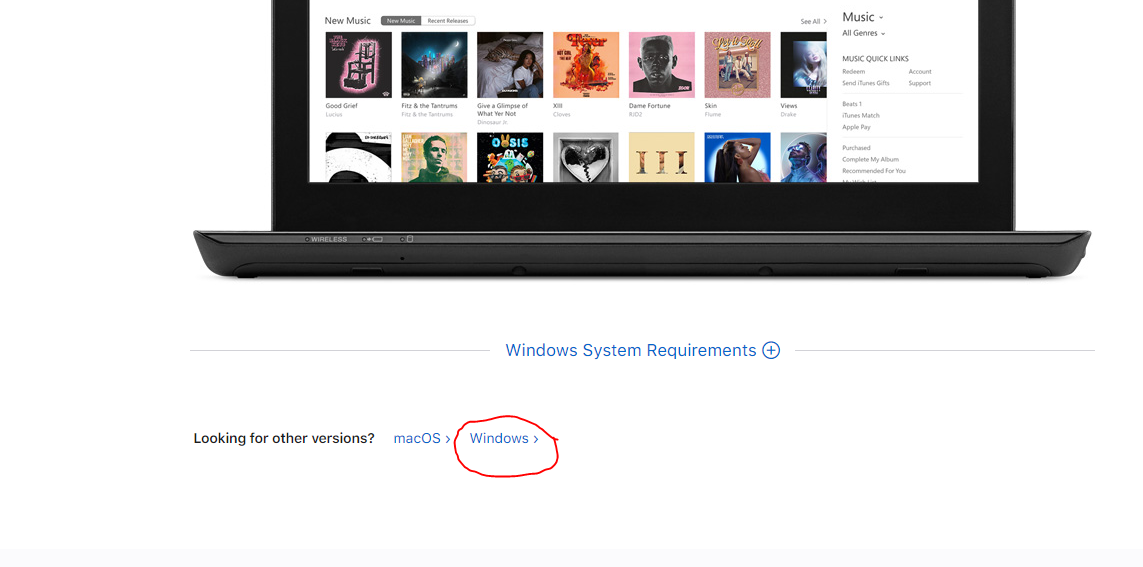Open the blue cover with posing woman
This screenshot has width=1143, height=567.
pos(737,157)
